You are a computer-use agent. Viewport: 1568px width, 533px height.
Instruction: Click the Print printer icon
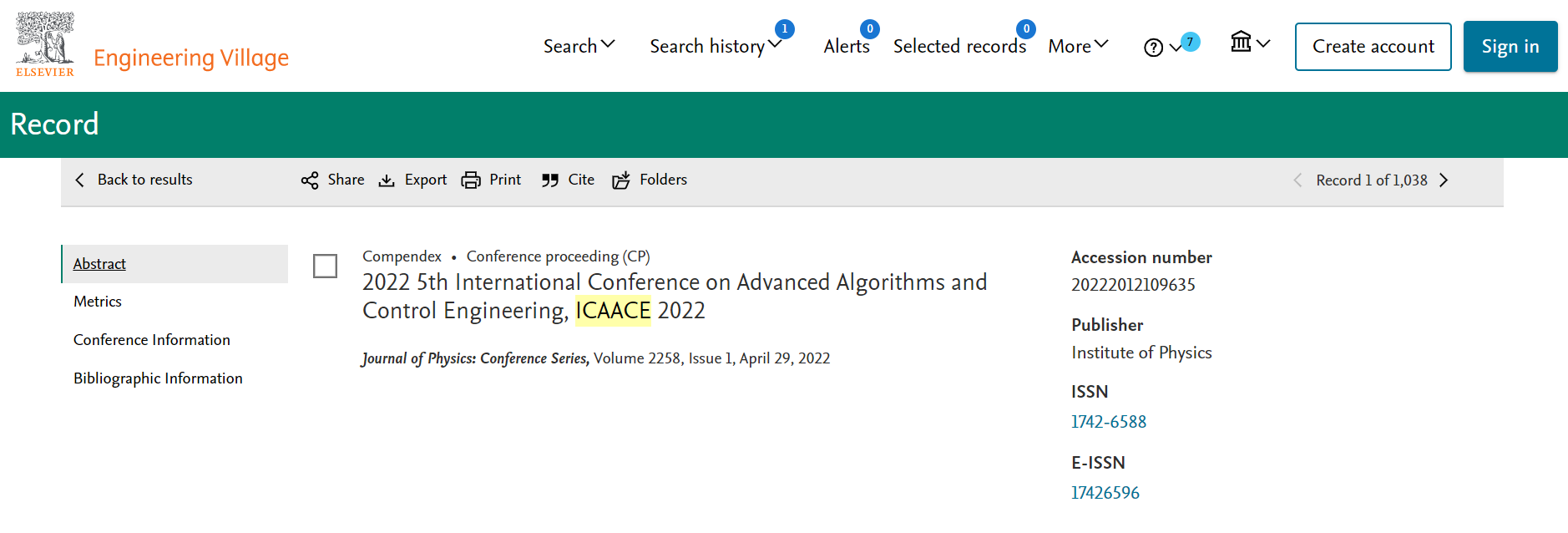tap(471, 180)
